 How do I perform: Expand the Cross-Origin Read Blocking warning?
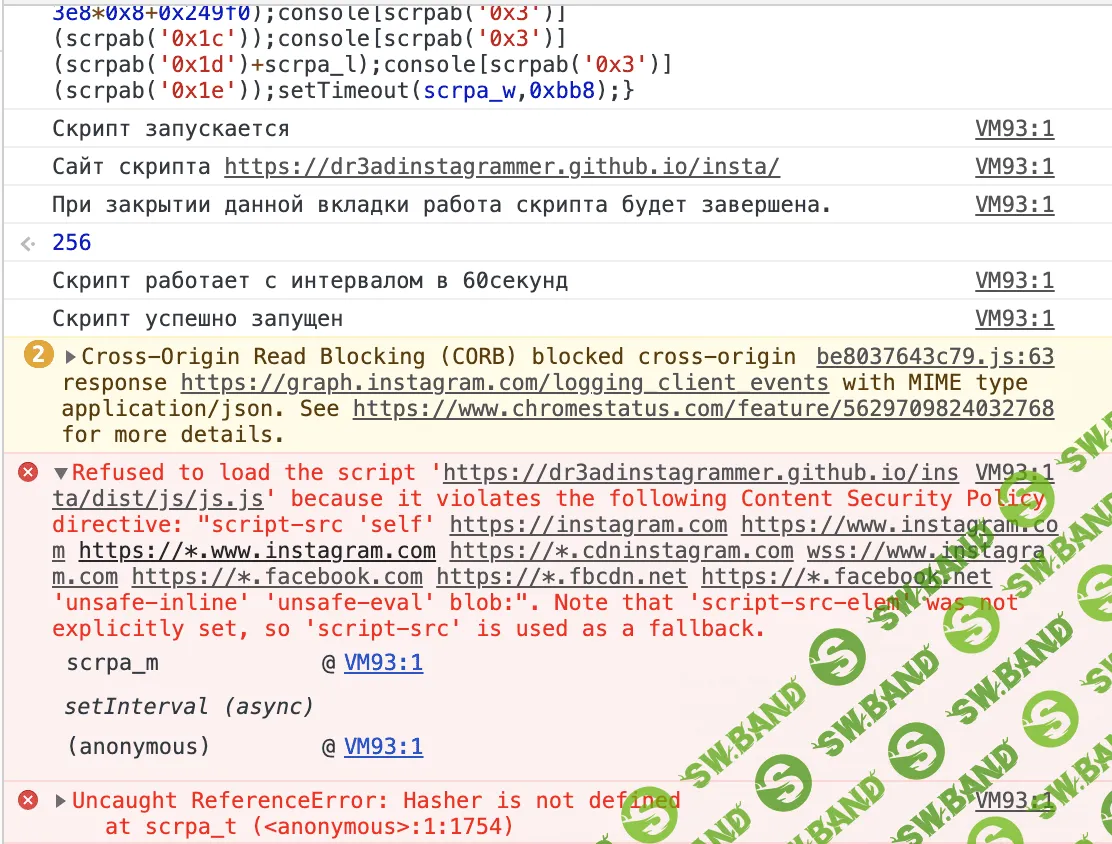[x=71, y=357]
